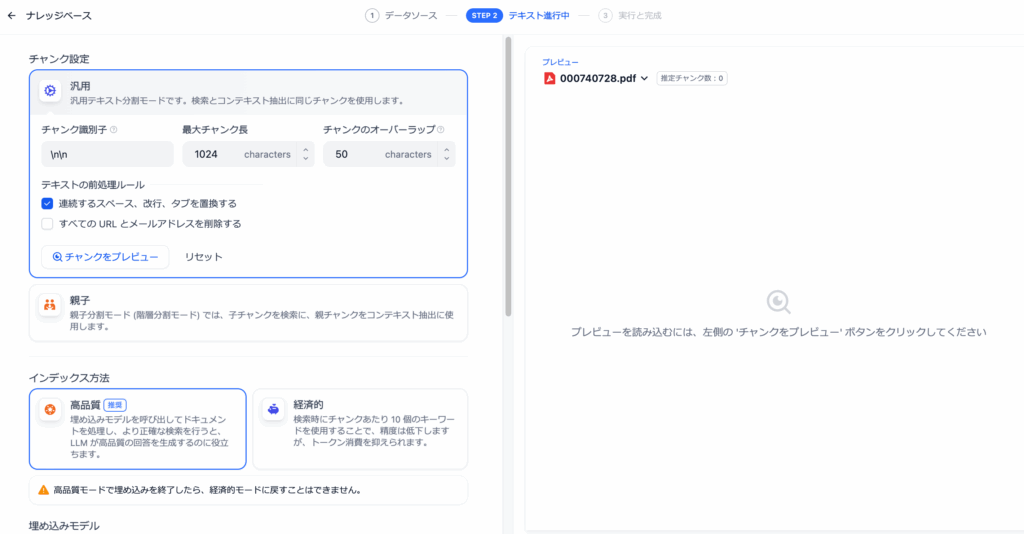Open the 000740728.pdf file dropdown
1024x534 pixels.
[x=644, y=78]
